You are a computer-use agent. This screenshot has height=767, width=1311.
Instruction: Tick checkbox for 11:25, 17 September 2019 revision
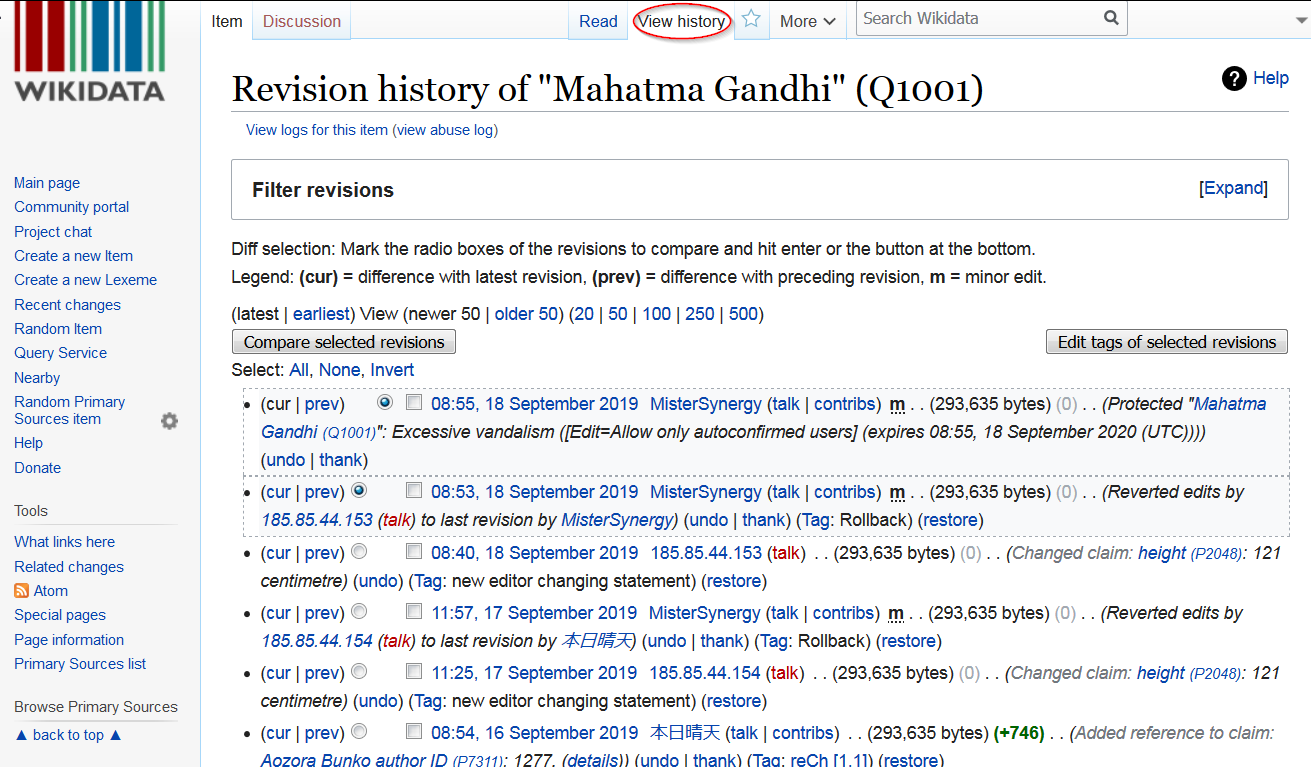(414, 672)
